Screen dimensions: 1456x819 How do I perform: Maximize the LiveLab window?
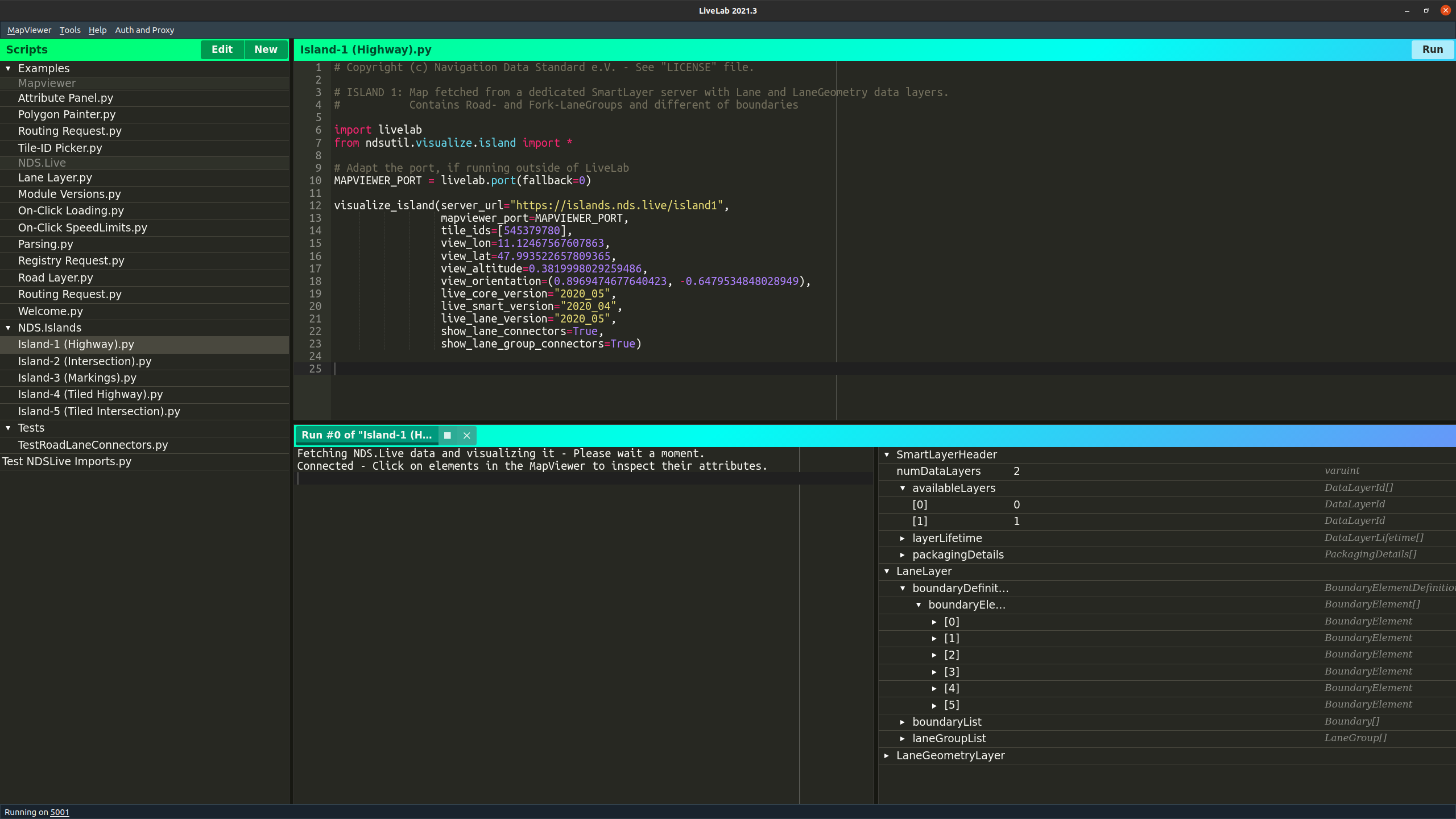pos(1426,10)
